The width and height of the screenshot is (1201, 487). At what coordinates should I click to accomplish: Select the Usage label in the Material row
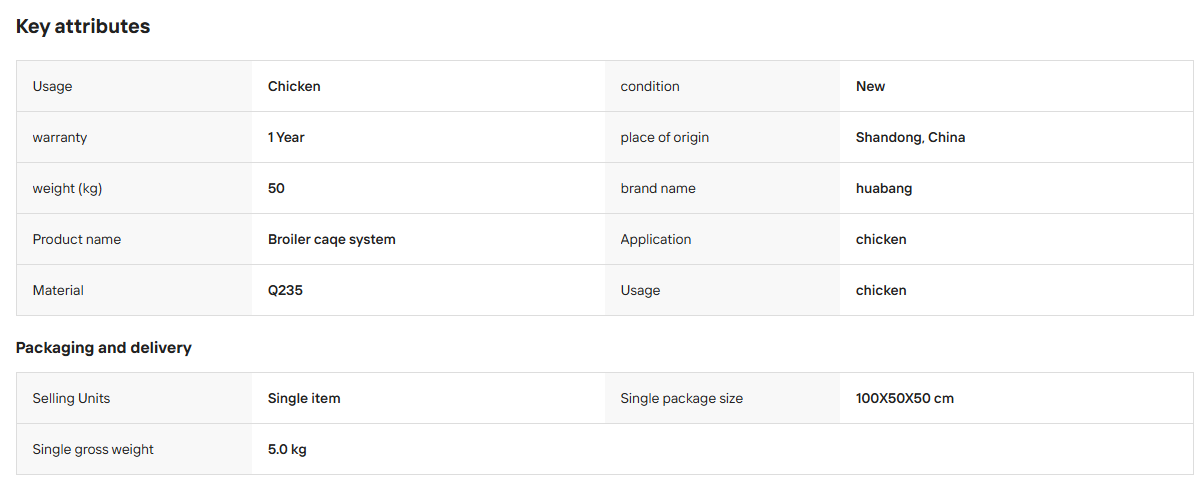[640, 290]
